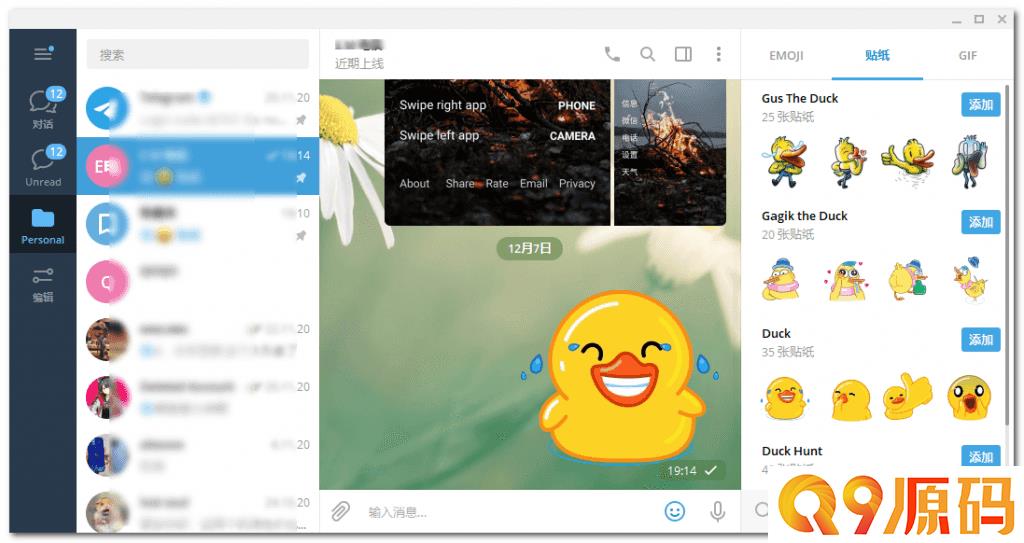Switch to the GIF tab
The height and width of the screenshot is (543, 1024).
967,56
